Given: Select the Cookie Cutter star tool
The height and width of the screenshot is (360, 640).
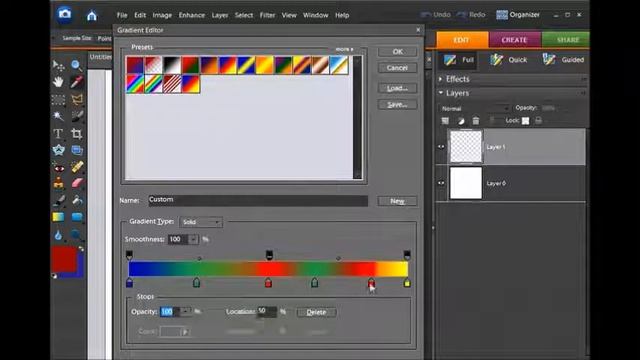Looking at the screenshot, I should [58, 150].
